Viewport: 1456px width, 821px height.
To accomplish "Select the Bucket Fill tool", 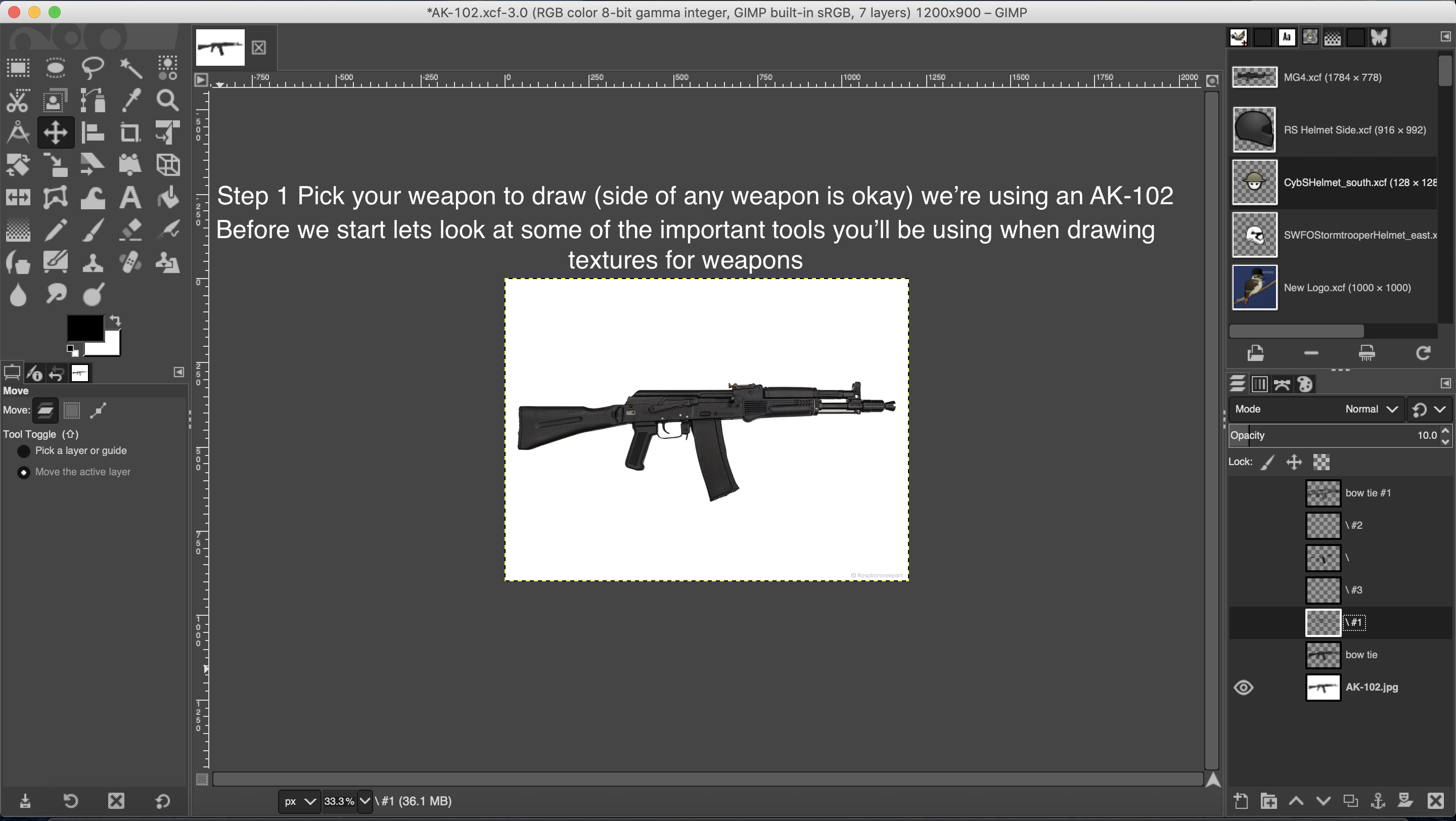I will (168, 198).
